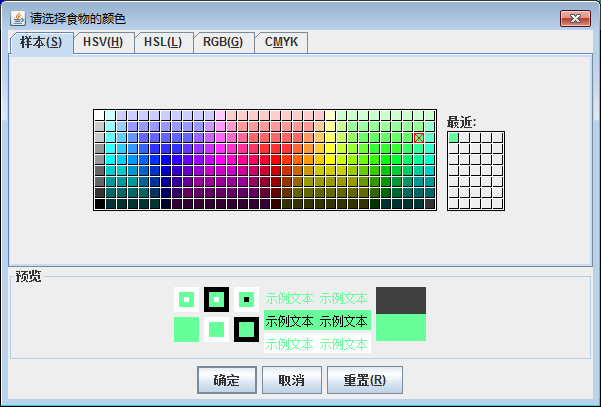Click the black 示例文本 text on green background
The height and width of the screenshot is (407, 601).
click(x=317, y=321)
